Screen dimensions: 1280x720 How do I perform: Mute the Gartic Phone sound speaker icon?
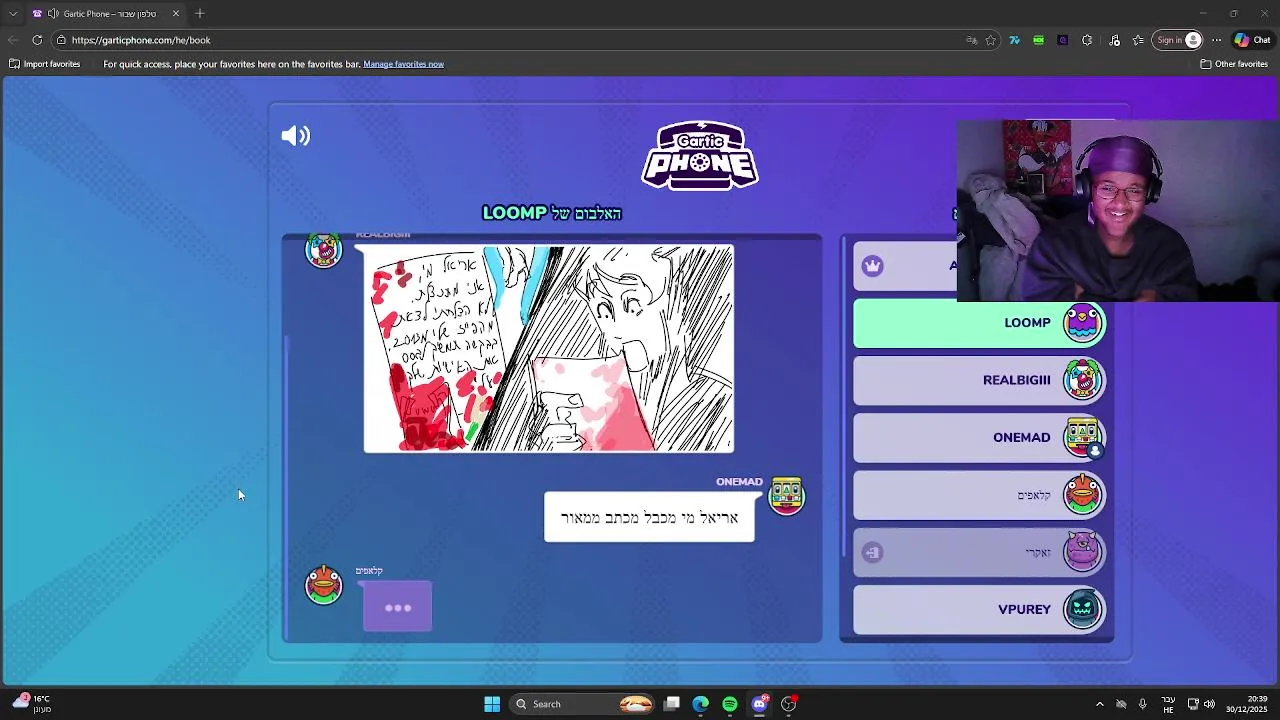(x=296, y=136)
